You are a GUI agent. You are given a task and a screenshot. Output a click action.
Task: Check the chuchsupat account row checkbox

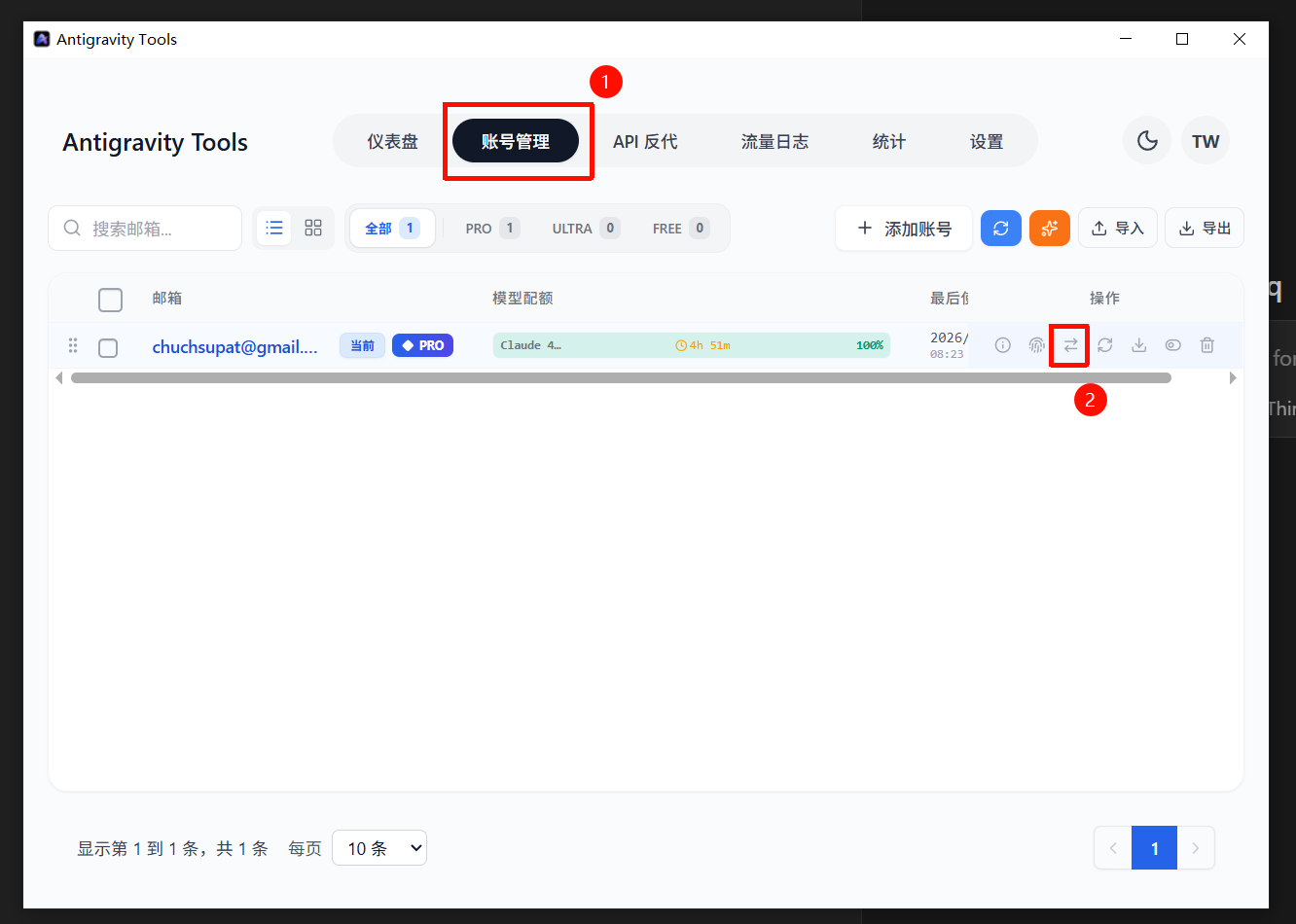[x=108, y=347]
